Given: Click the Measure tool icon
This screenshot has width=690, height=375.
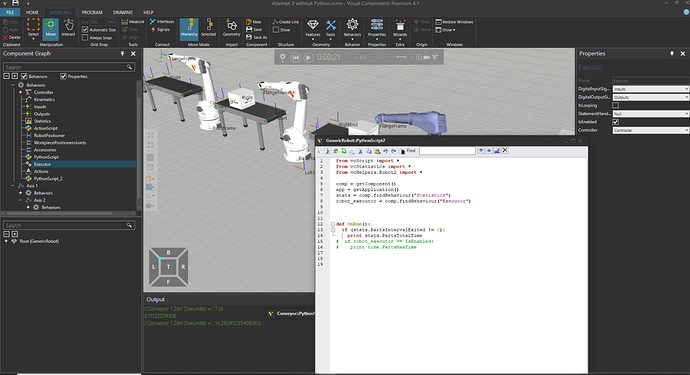Looking at the screenshot, I should click(132, 22).
